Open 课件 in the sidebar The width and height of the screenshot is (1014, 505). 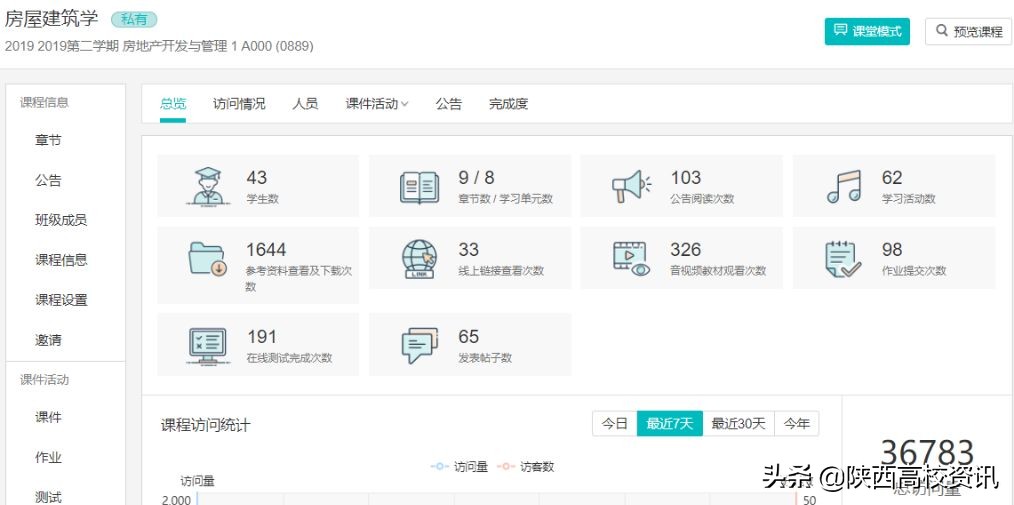48,418
